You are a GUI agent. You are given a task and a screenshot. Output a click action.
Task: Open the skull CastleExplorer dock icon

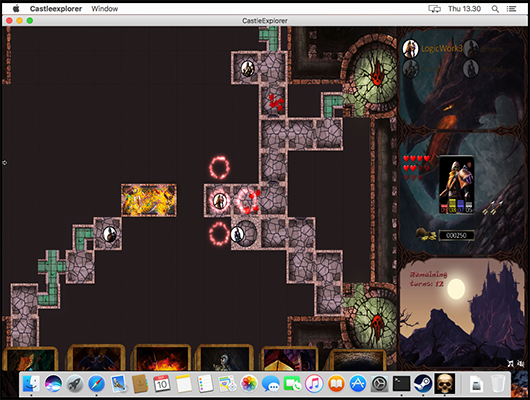coord(444,383)
